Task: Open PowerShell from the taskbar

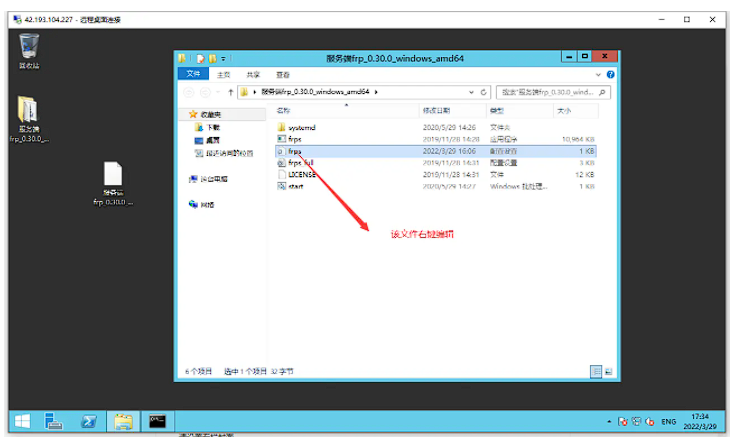Action: (87, 421)
